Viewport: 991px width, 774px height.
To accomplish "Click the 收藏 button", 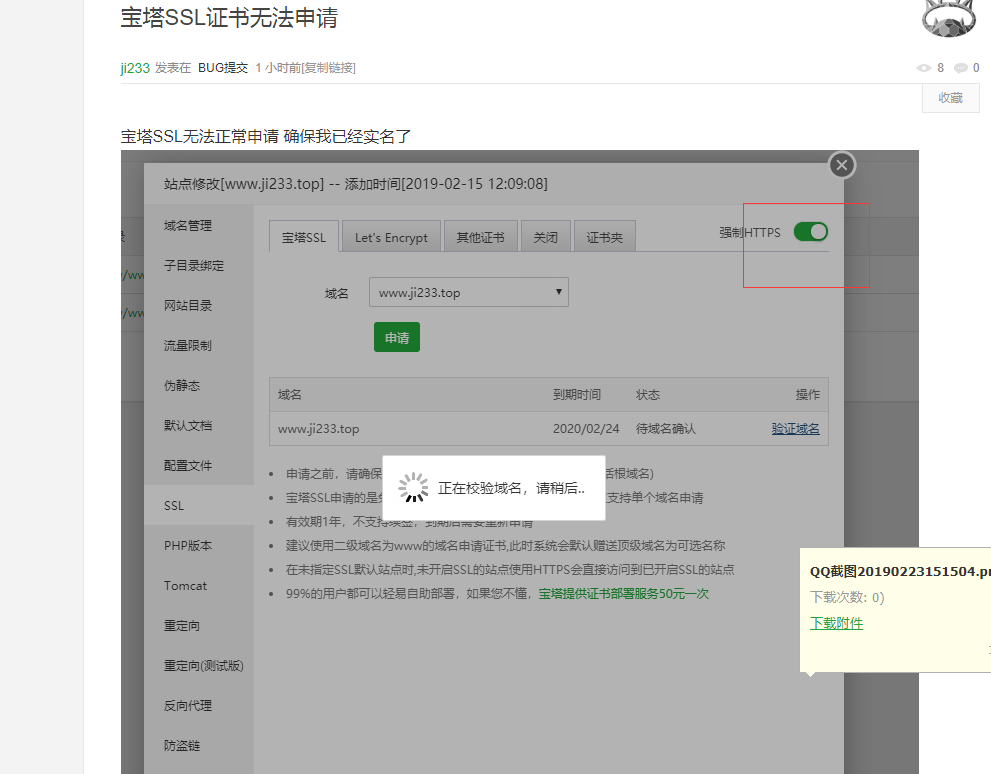I will click(951, 98).
